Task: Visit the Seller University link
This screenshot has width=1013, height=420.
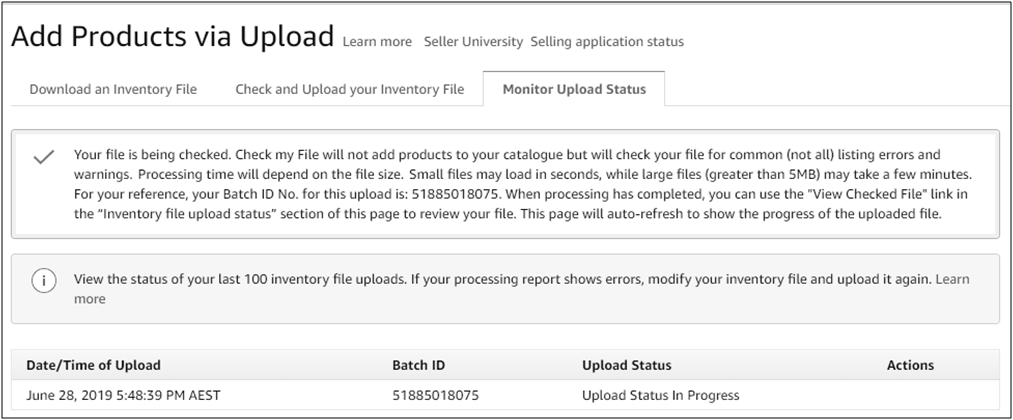Action: coord(473,42)
